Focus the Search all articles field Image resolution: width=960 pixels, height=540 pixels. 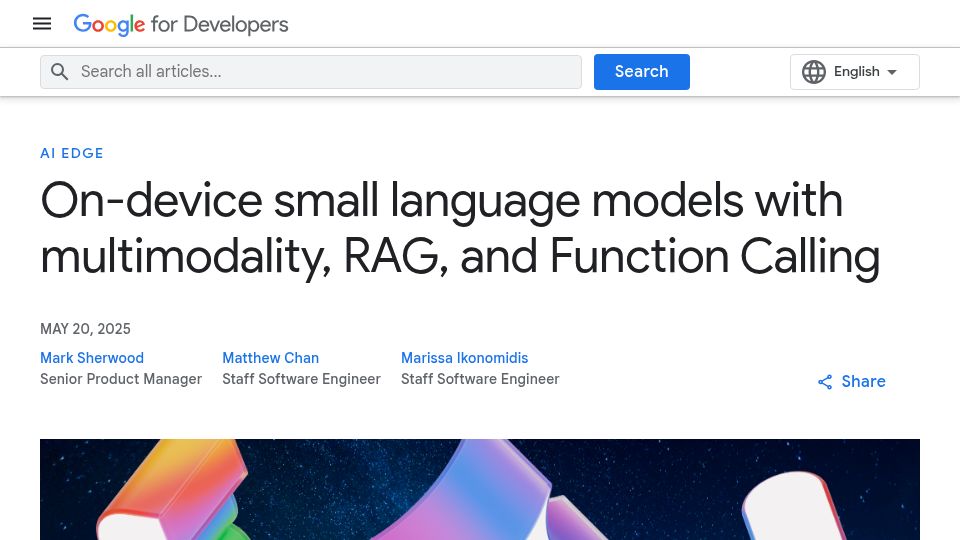point(311,72)
